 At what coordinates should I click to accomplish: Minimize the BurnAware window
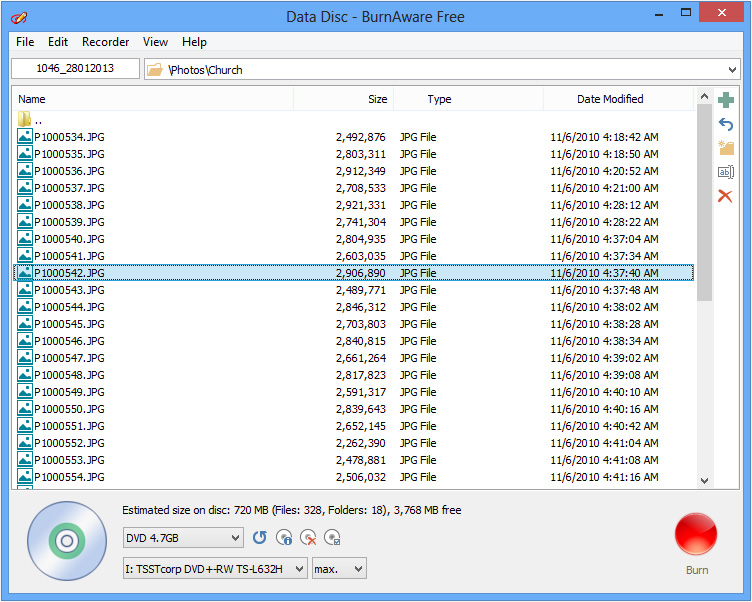[659, 14]
